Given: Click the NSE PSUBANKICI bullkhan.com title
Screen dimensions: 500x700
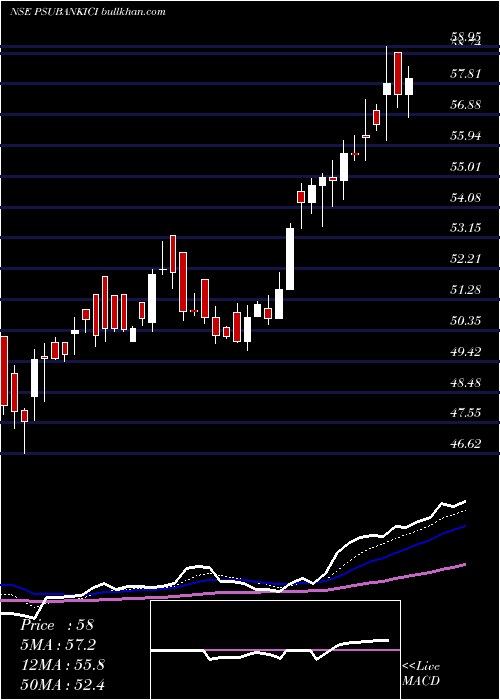Looking at the screenshot, I should tap(88, 11).
